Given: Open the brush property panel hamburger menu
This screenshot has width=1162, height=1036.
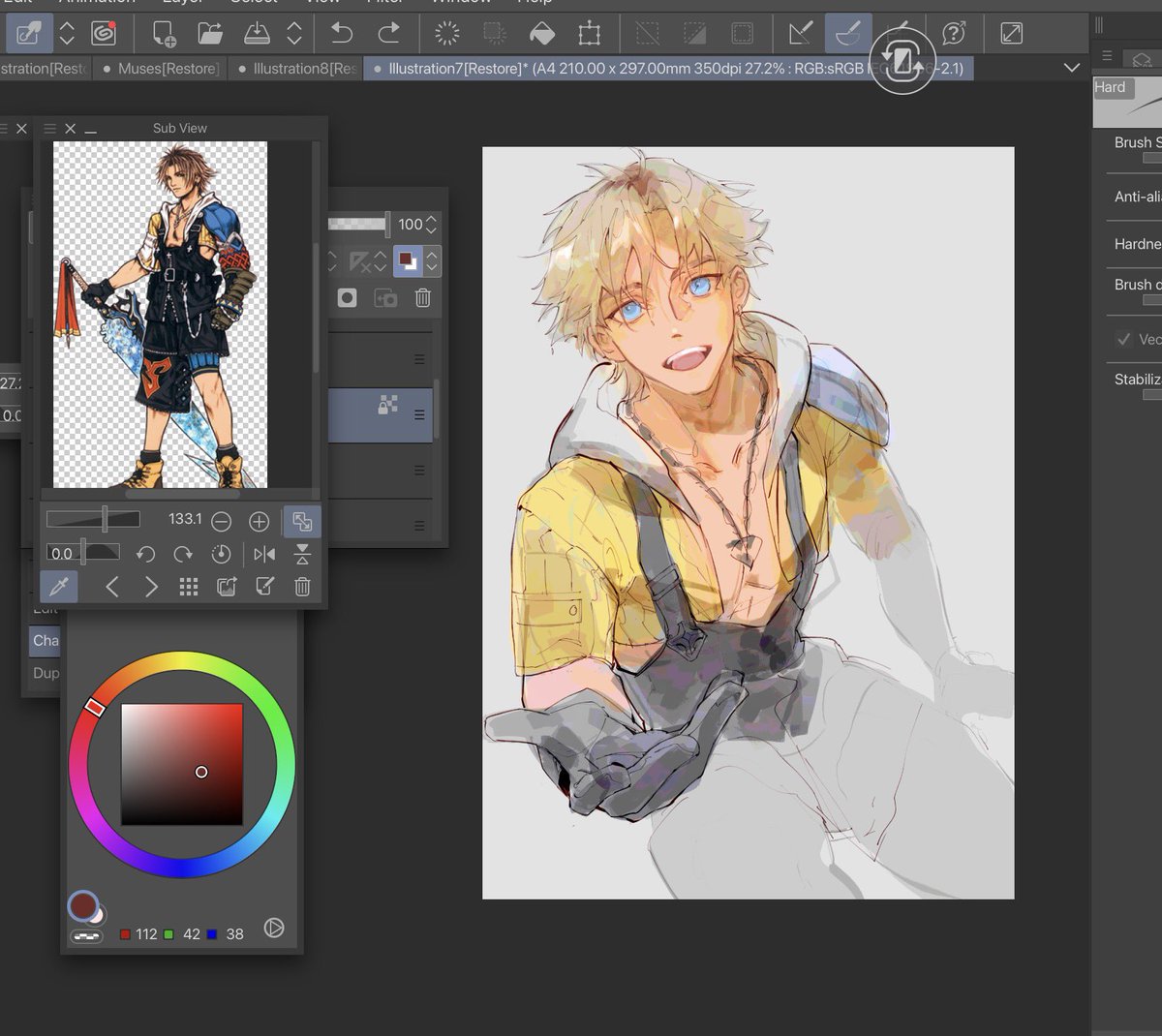Looking at the screenshot, I should coord(1107,57).
